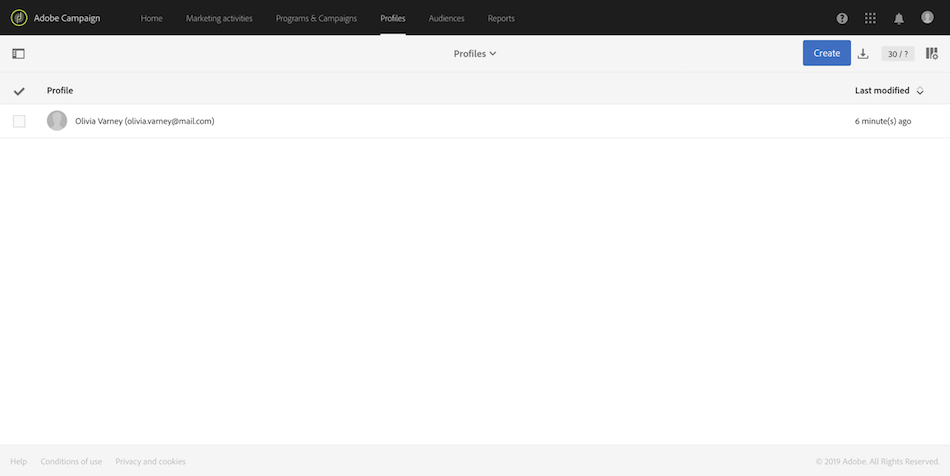Click the Last modified header label

click(x=882, y=90)
